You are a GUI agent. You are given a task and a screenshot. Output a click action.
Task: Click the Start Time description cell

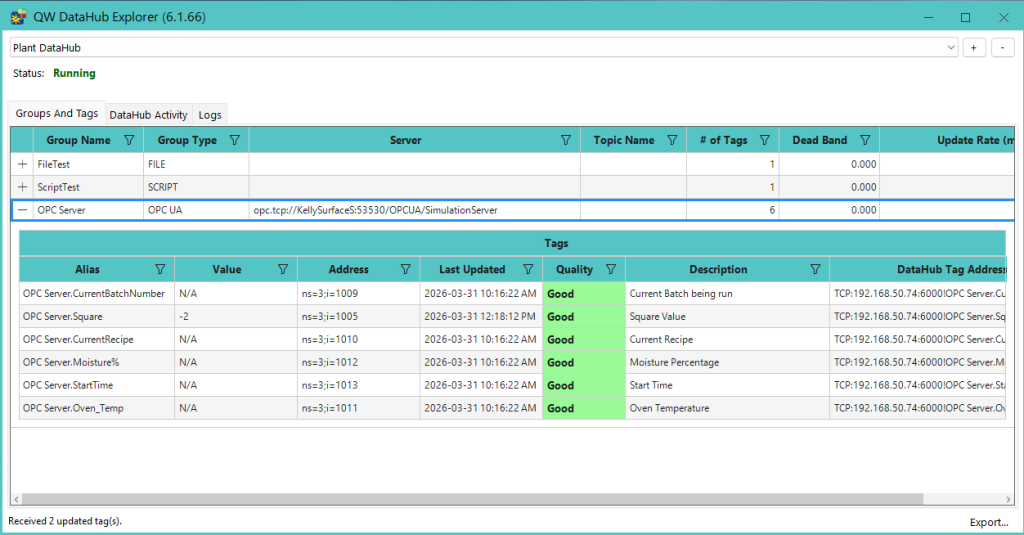728,385
